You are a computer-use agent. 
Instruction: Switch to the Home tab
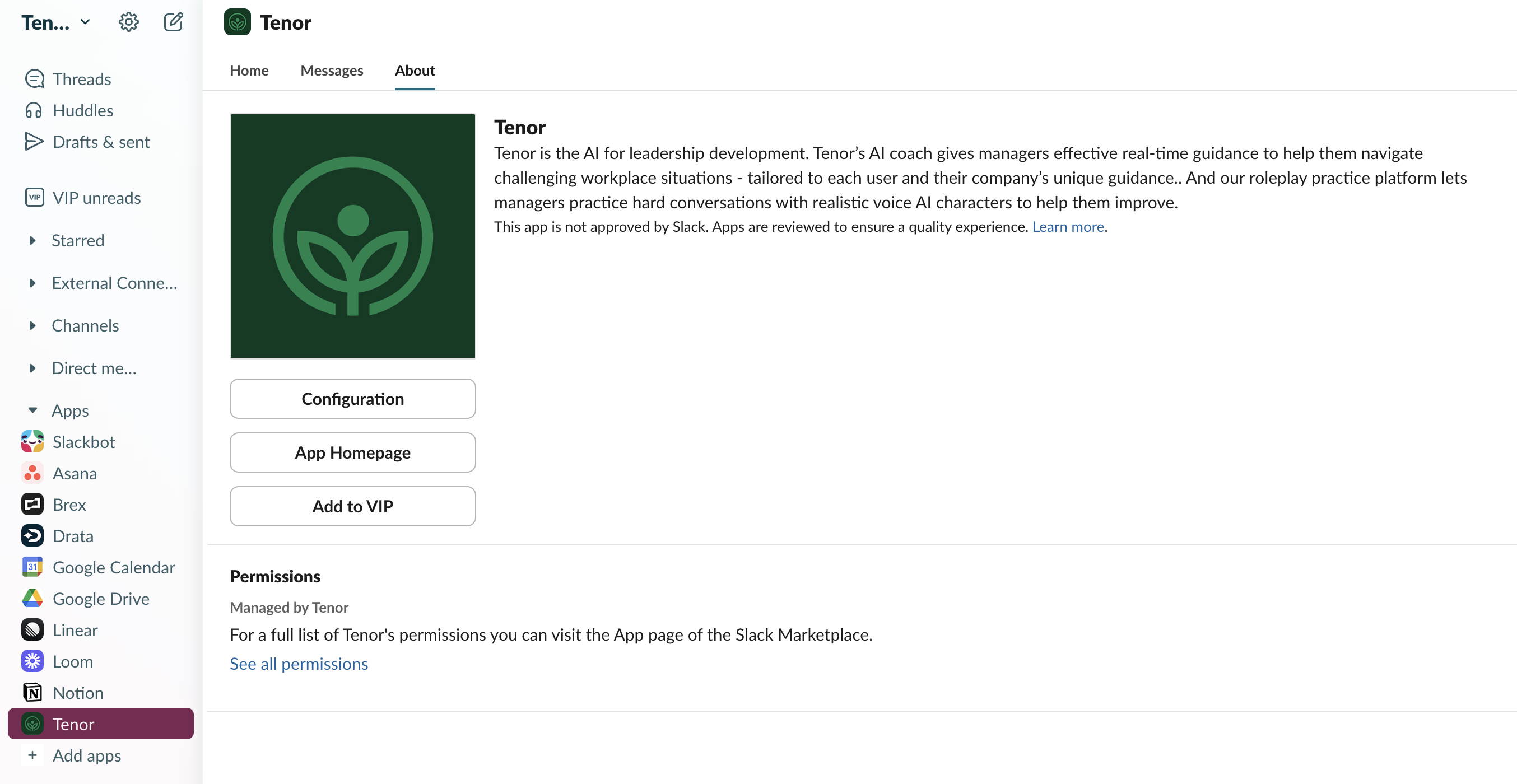click(x=249, y=71)
